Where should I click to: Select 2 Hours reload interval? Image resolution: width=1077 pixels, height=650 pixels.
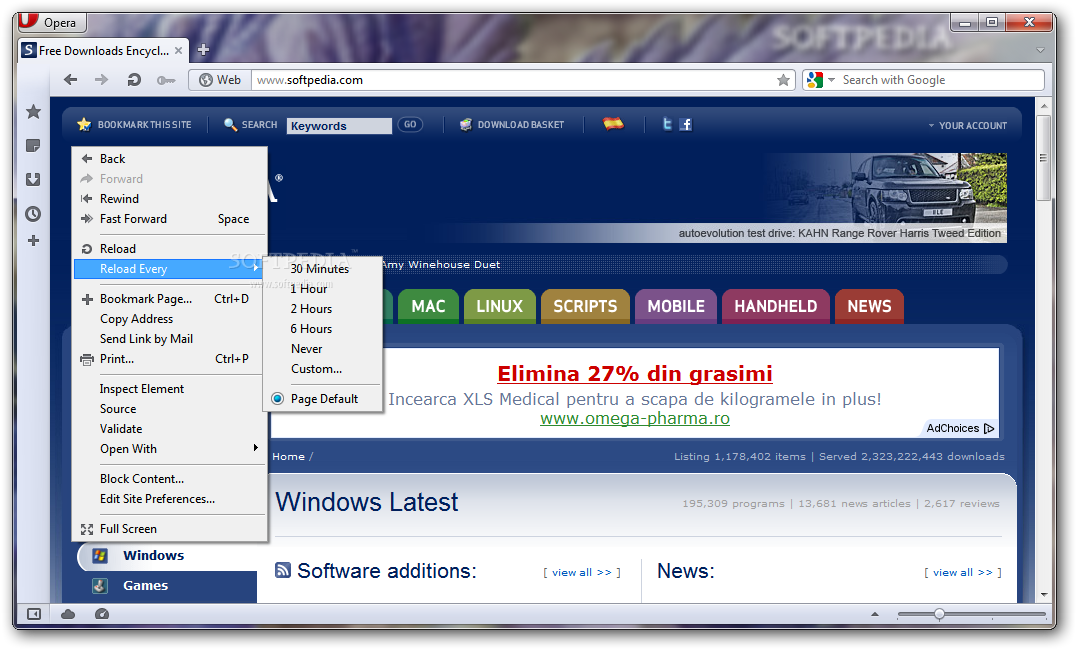pyautogui.click(x=323, y=309)
